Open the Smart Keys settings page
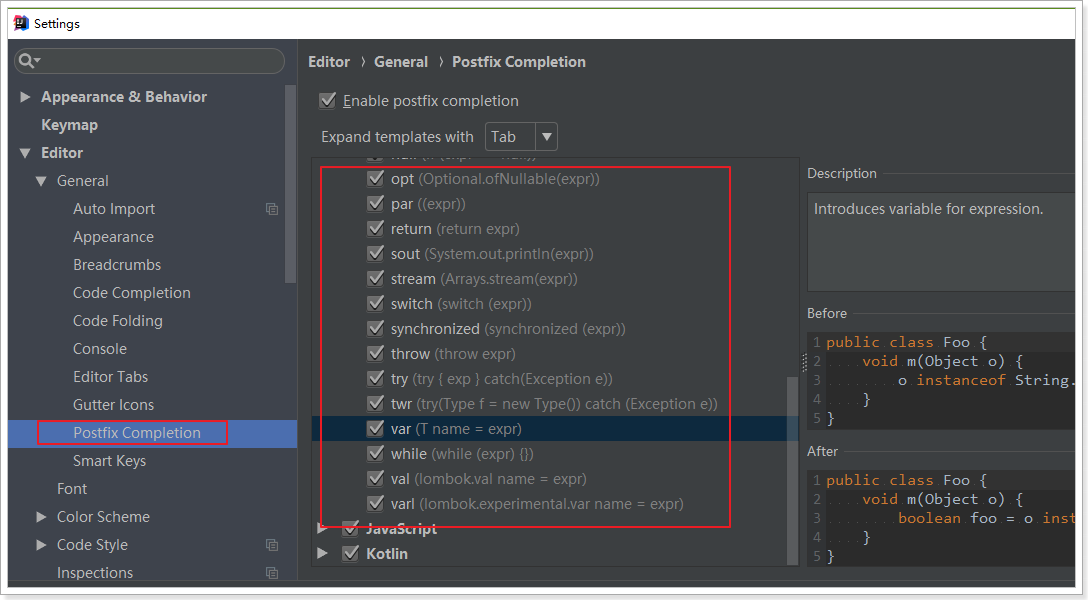The height and width of the screenshot is (600, 1088). (109, 461)
